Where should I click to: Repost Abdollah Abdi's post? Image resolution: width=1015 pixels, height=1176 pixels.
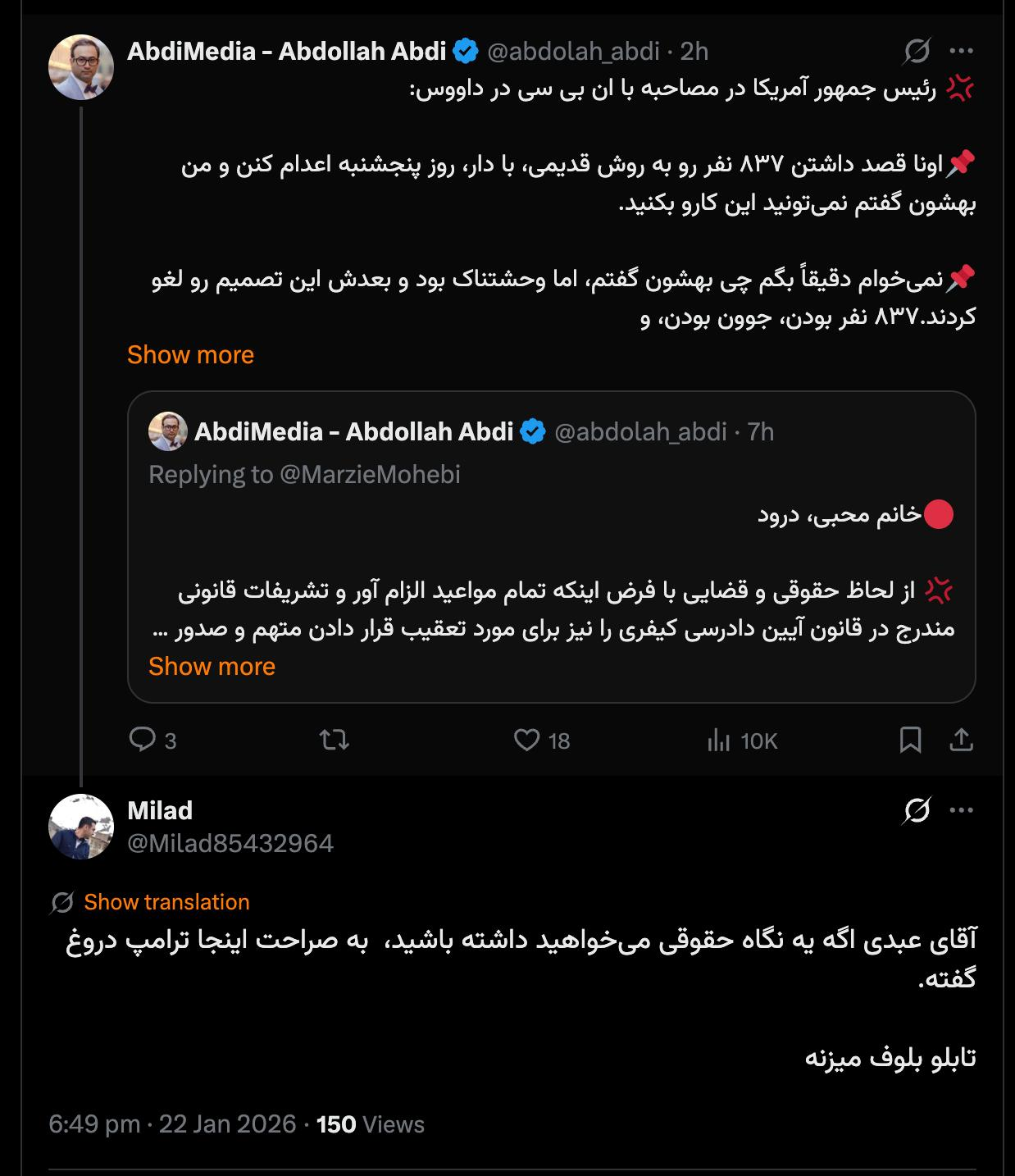[x=335, y=741]
